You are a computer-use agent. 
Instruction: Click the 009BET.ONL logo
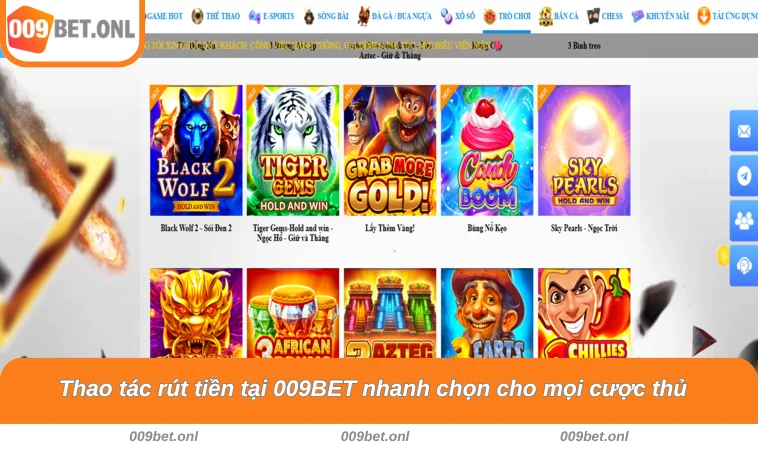click(71, 30)
